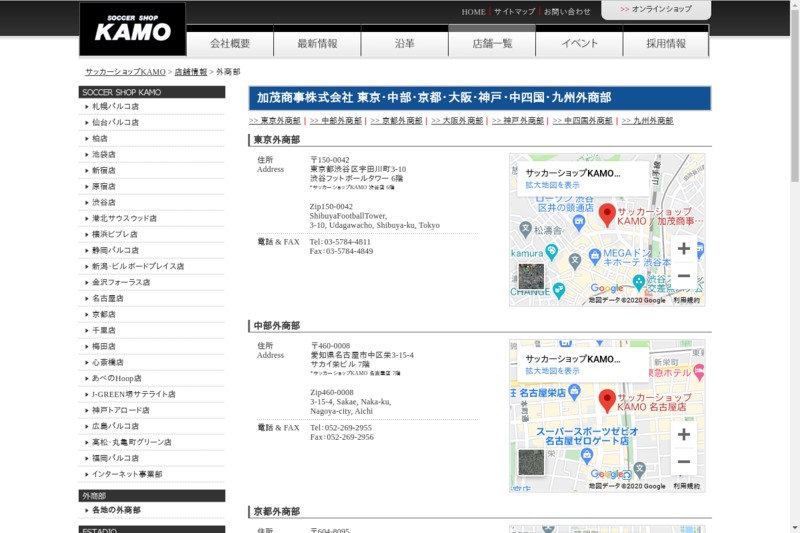Select 新宿店 in sidebar
The width and height of the screenshot is (800, 533).
[x=104, y=170]
